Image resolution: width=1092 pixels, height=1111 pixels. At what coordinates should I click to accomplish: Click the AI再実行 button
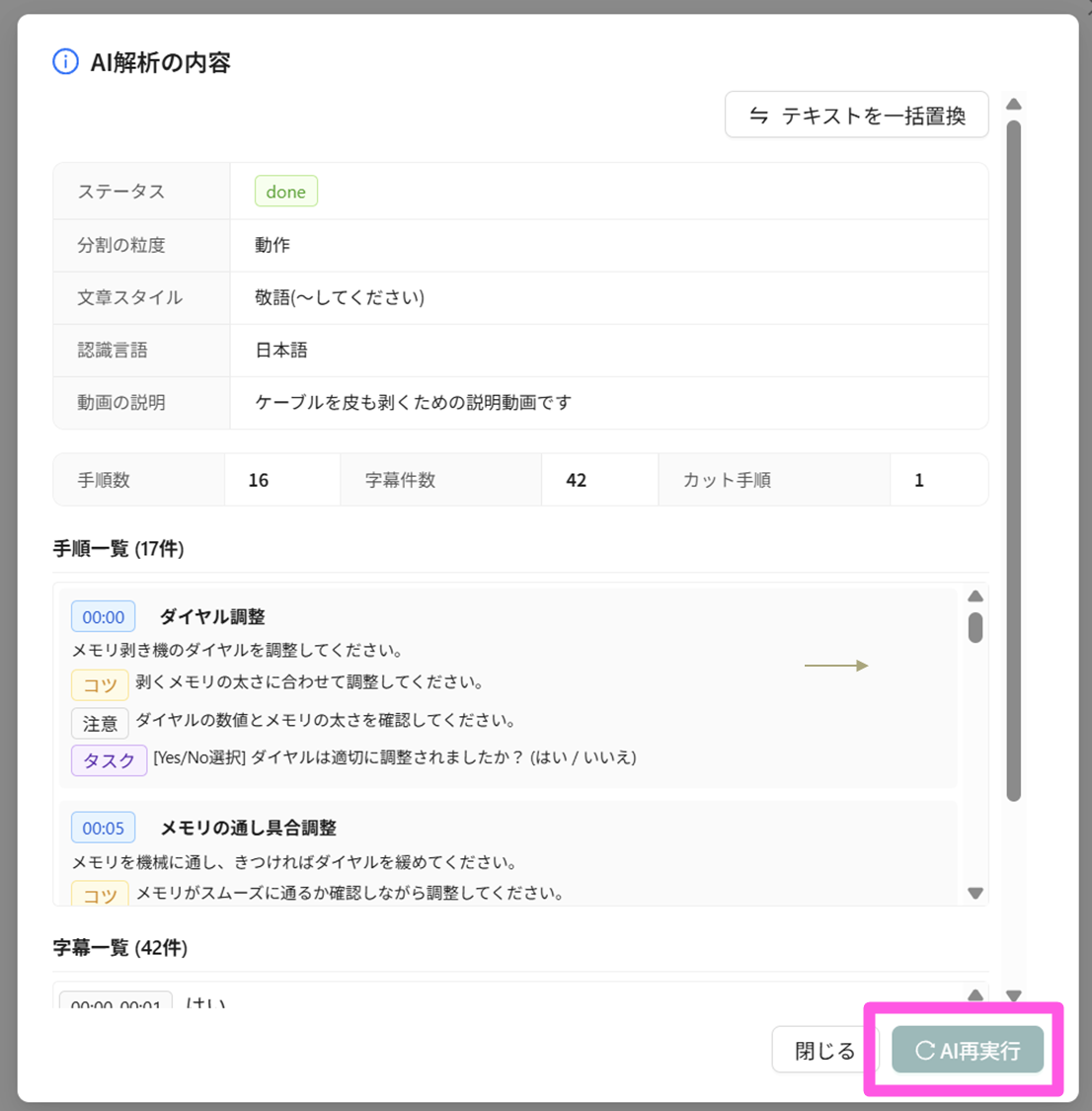coord(968,1050)
